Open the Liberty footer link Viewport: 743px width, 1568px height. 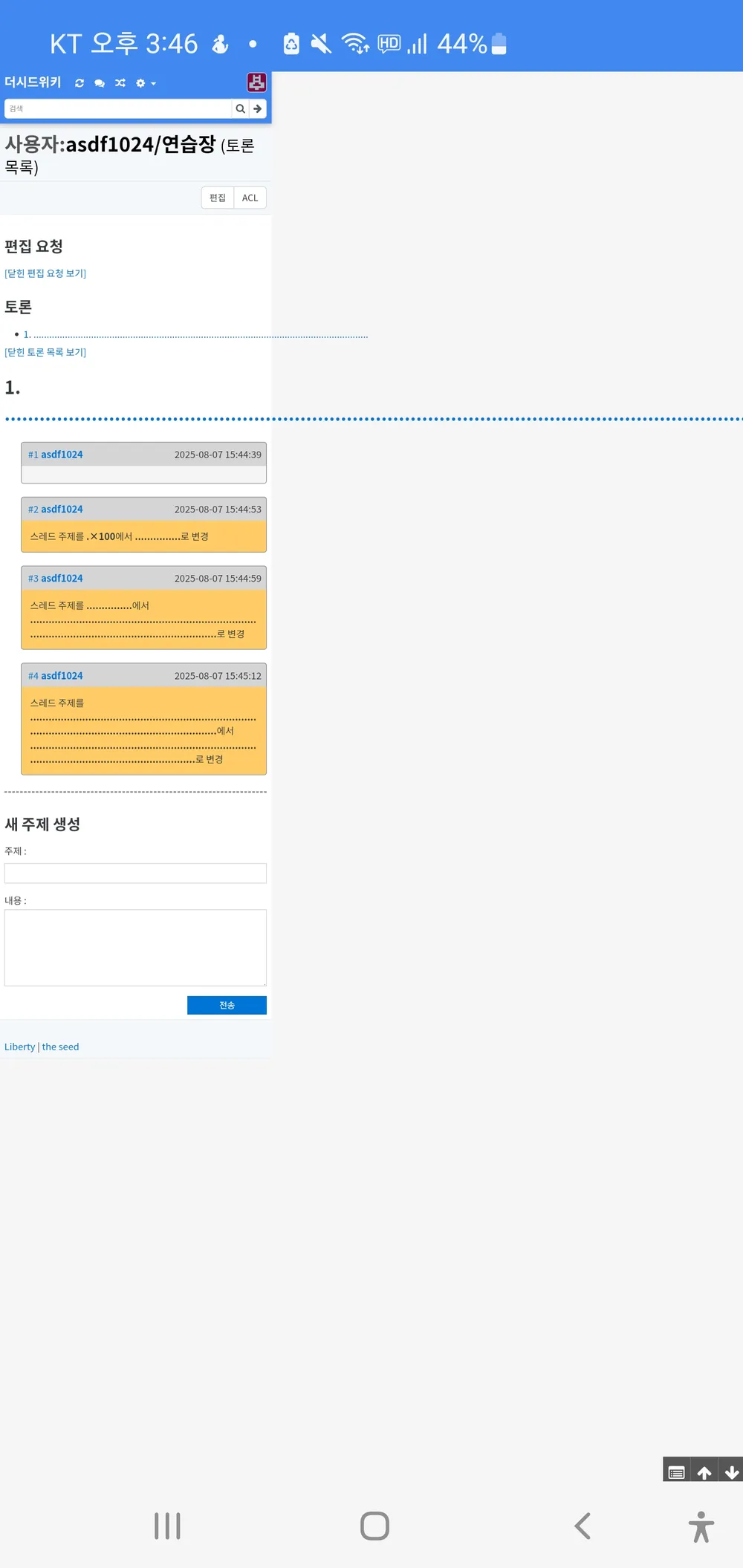pyautogui.click(x=20, y=1047)
